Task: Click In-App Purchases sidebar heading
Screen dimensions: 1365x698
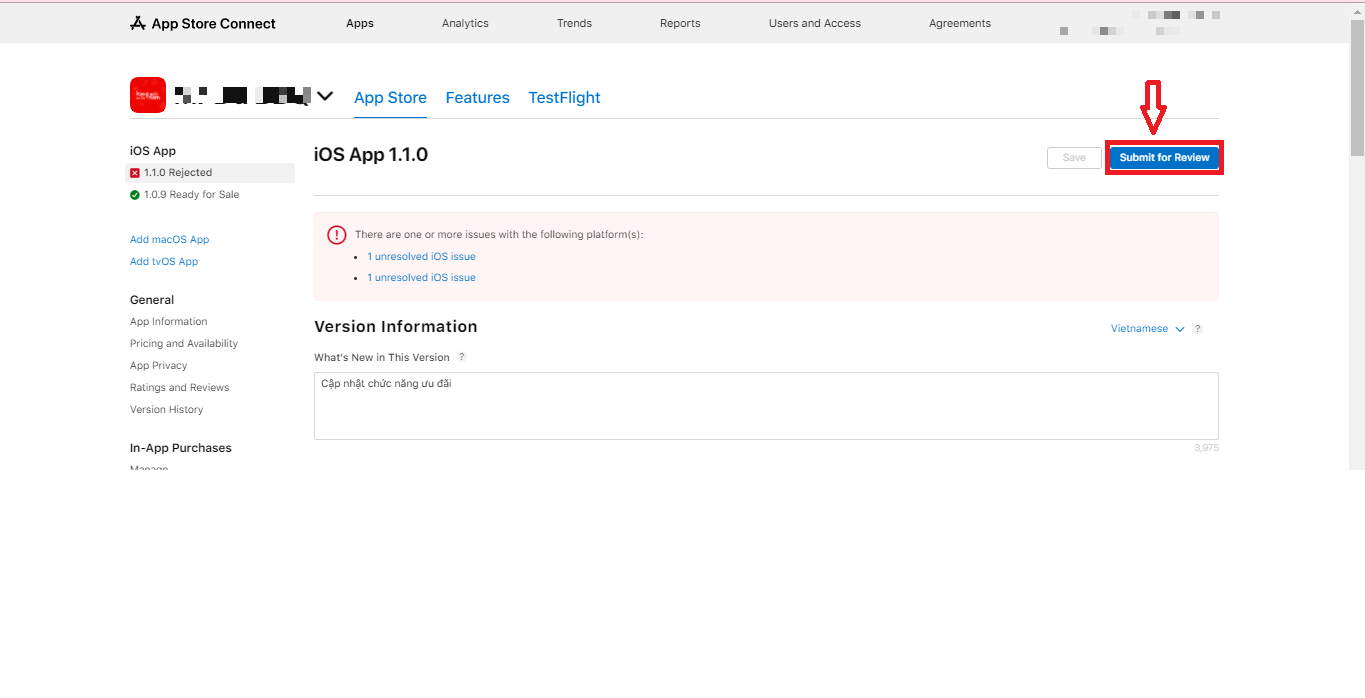Action: point(181,448)
